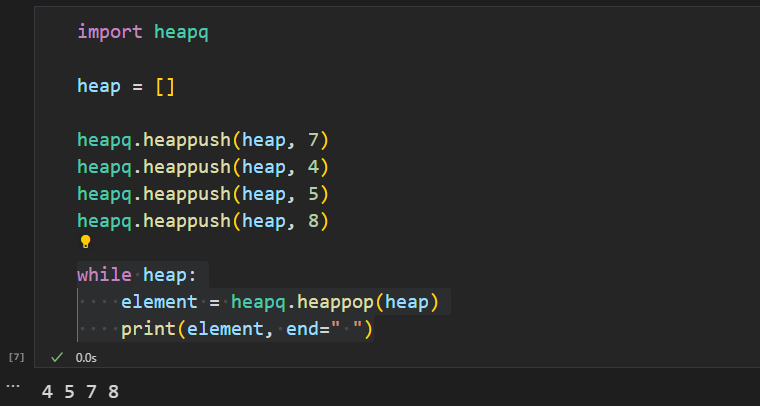Click the 'while heap:' line
Viewport: 760px width, 406px height.
click(x=137, y=275)
